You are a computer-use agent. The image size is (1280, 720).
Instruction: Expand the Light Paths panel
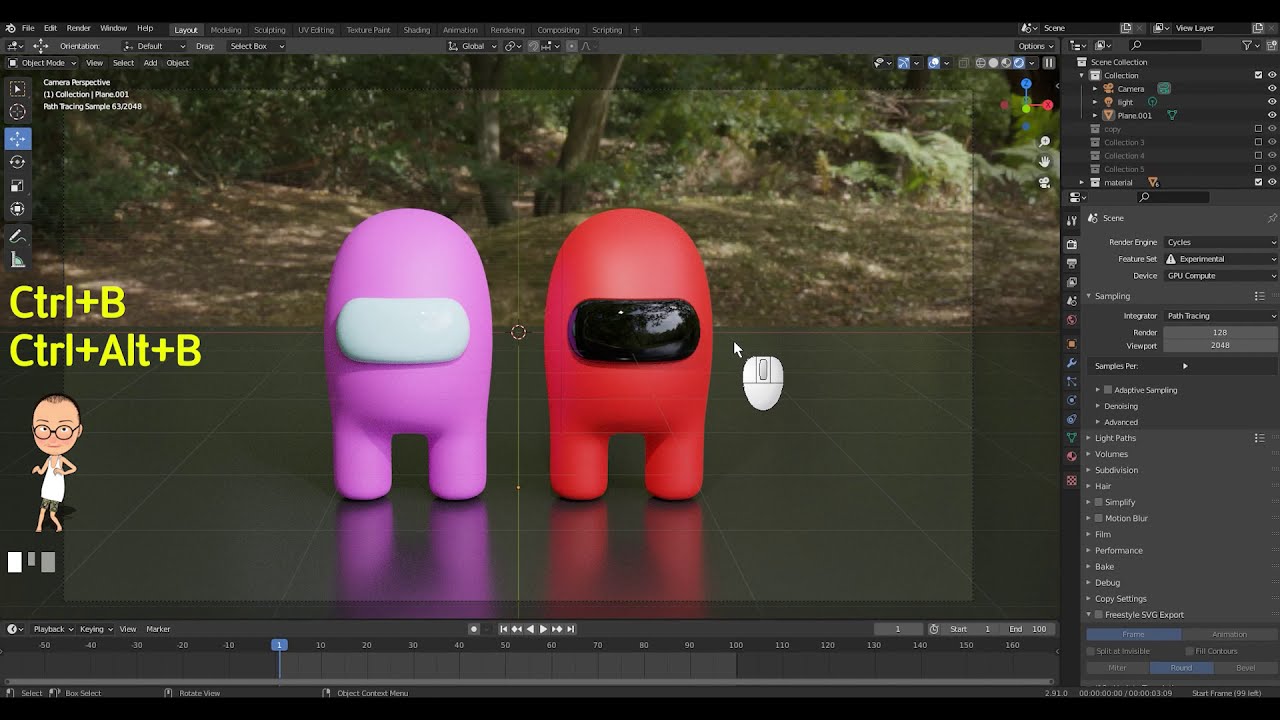click(1115, 438)
